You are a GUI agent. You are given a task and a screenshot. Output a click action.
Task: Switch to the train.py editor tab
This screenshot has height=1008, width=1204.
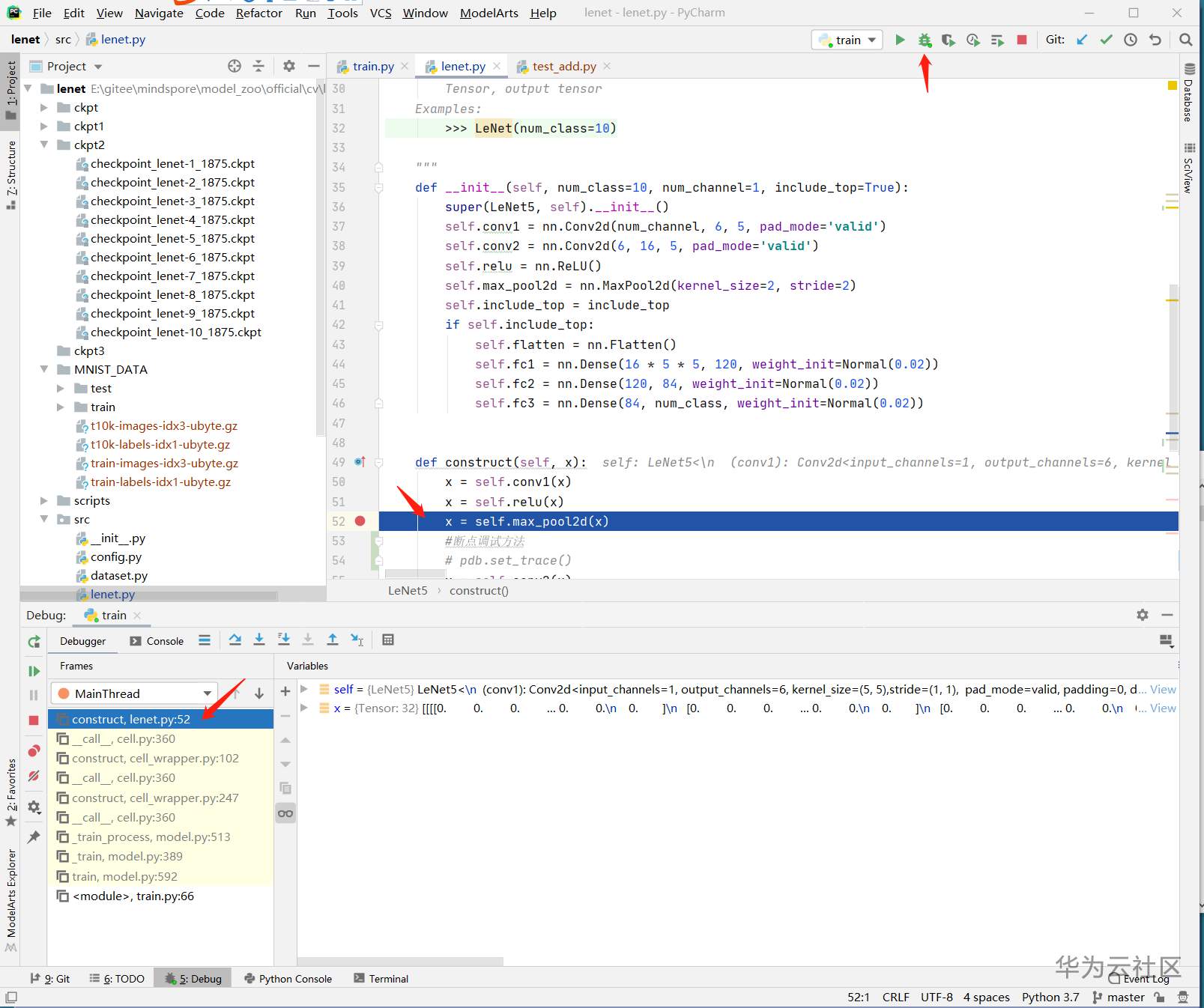373,67
